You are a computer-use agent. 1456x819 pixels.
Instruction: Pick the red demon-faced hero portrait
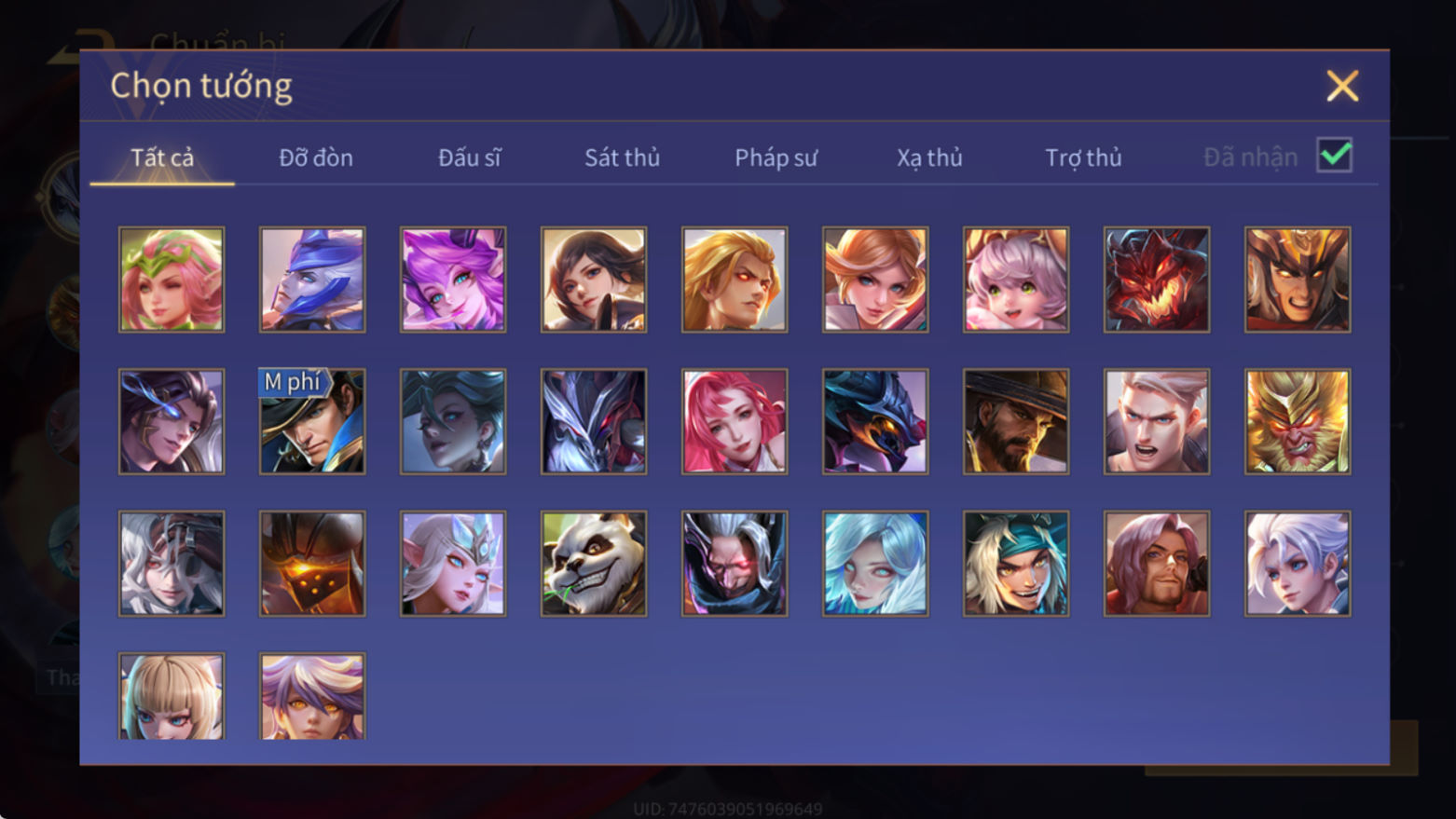(1157, 280)
